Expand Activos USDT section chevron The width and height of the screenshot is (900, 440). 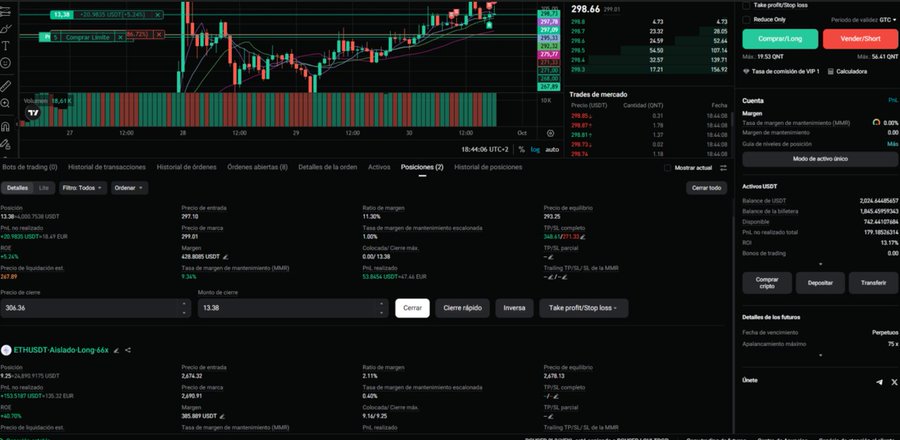[820, 264]
